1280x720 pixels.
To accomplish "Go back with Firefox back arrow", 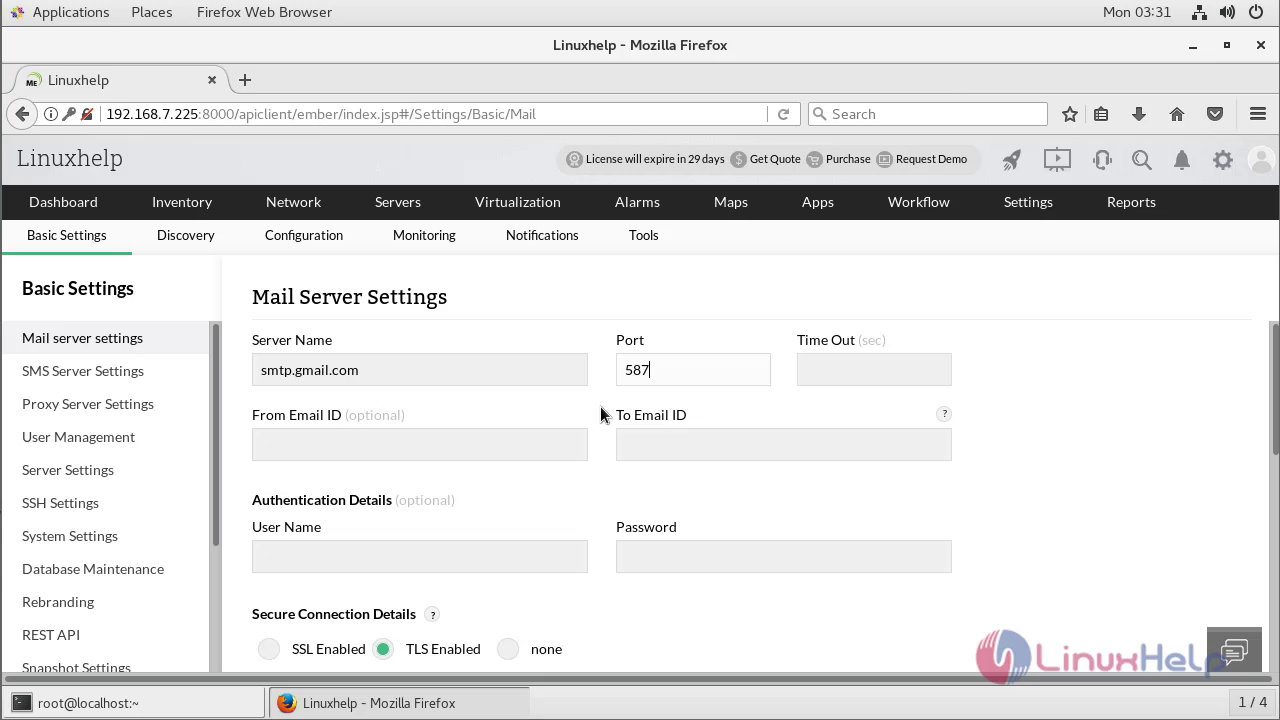I will pos(22,114).
